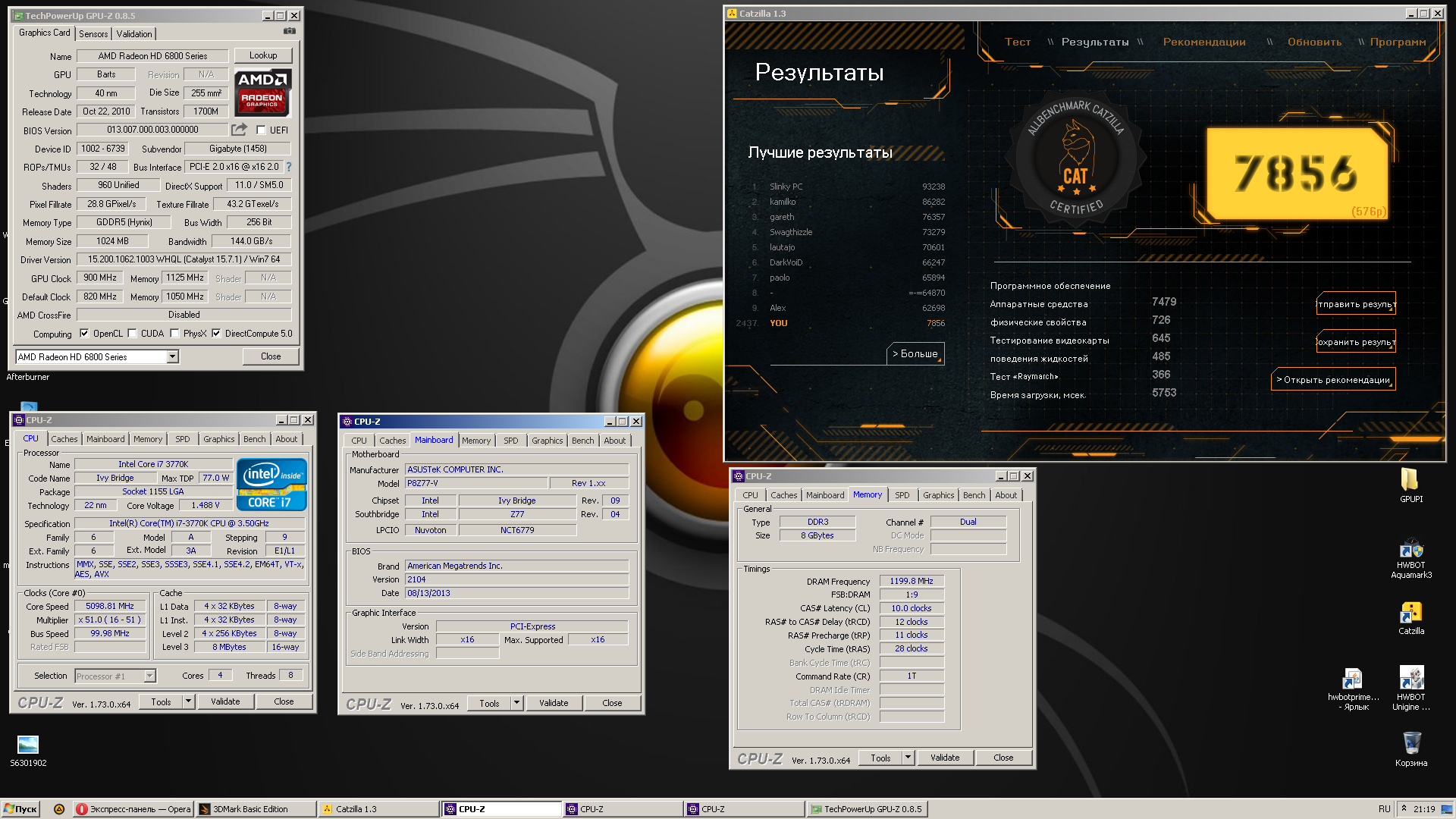Open Graphics tab in the Memory CPU-Z window
The width and height of the screenshot is (1456, 819).
pyautogui.click(x=939, y=495)
